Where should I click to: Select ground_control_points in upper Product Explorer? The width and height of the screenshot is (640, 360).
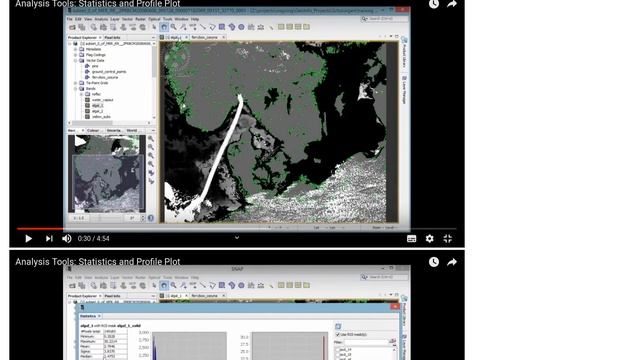point(109,72)
